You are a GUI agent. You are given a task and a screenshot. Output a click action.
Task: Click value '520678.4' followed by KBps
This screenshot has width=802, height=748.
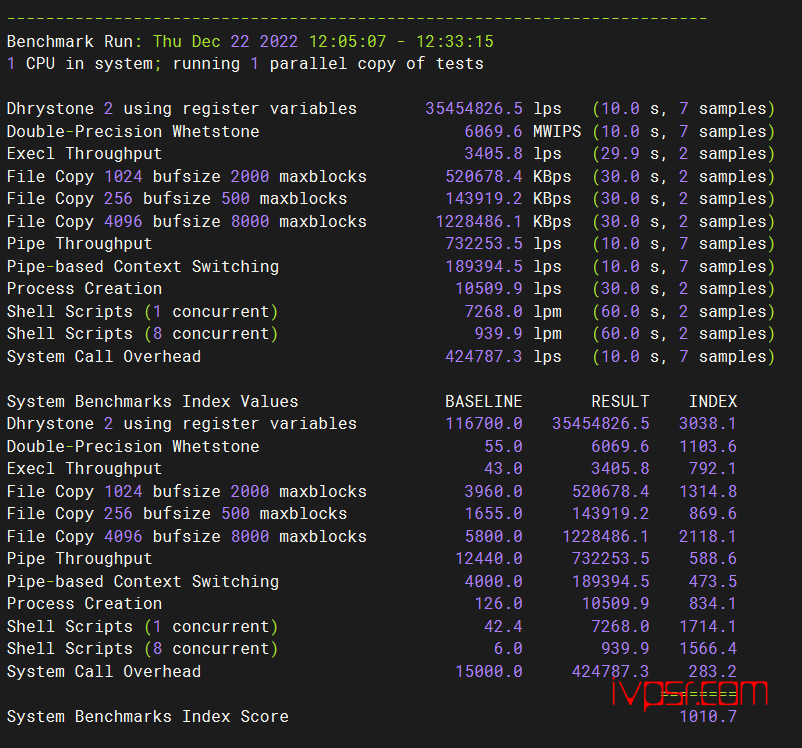click(484, 177)
